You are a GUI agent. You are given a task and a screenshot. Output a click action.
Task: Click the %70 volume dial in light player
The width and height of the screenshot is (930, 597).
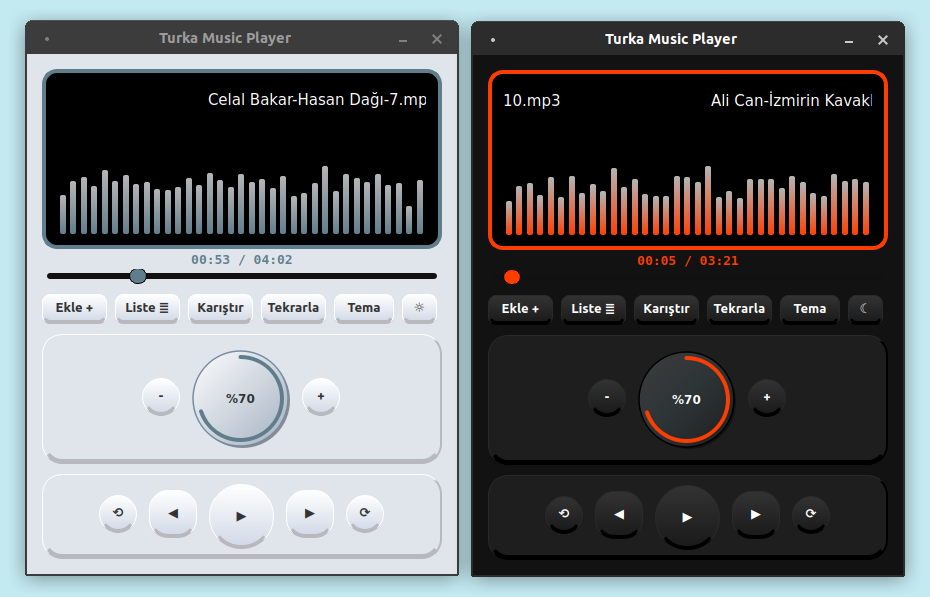coord(240,398)
